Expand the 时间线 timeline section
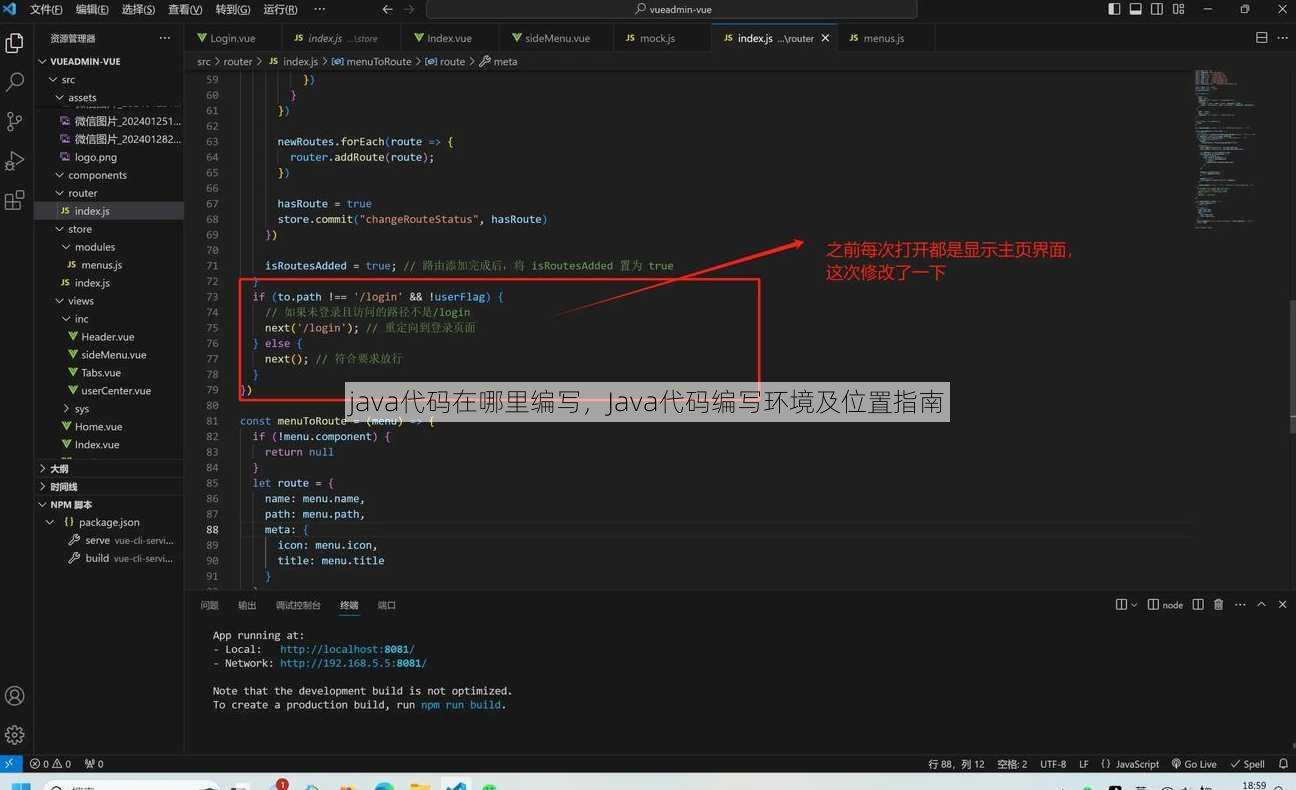The width and height of the screenshot is (1296, 790). pos(109,486)
